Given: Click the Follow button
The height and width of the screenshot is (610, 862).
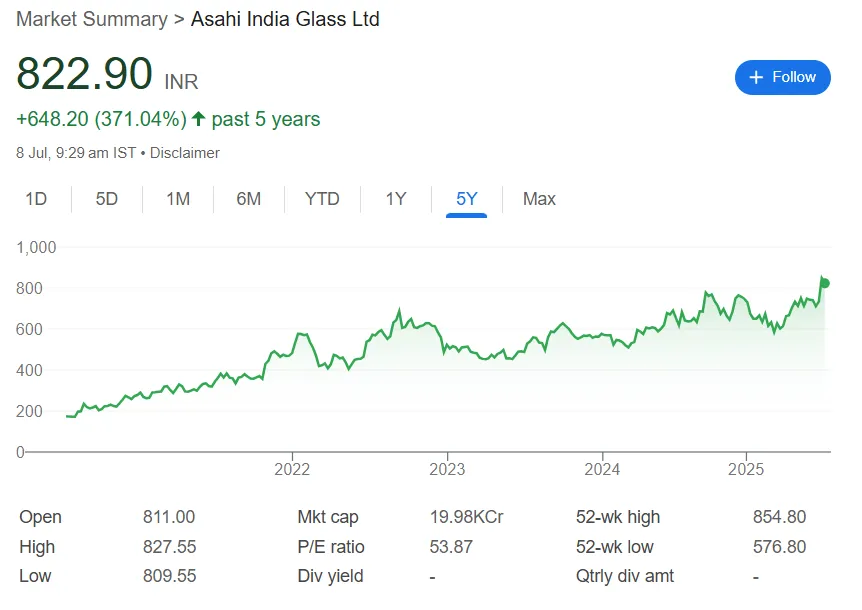Looking at the screenshot, I should click(782, 77).
